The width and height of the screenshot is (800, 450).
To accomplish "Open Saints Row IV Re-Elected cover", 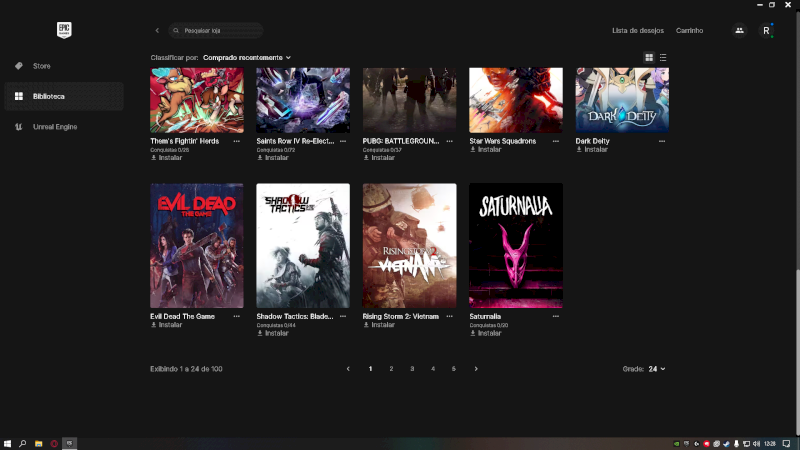I will (x=303, y=100).
